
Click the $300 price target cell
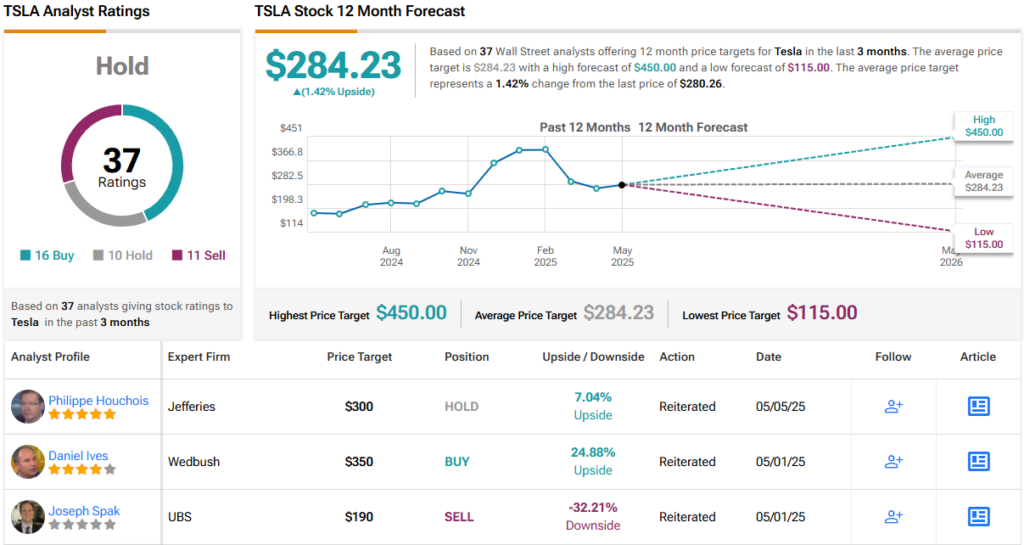click(x=359, y=407)
